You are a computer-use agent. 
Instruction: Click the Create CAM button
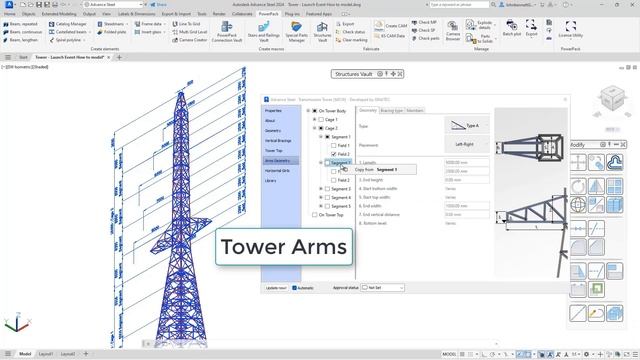pyautogui.click(x=391, y=25)
